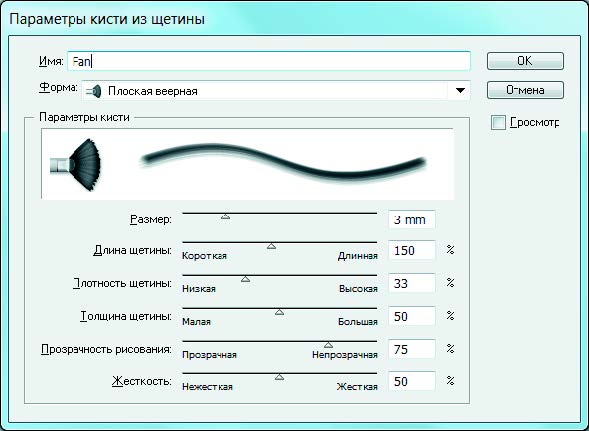Click the Размер value field showing 3 mm
Screen dimensions: 589x431
412,219
